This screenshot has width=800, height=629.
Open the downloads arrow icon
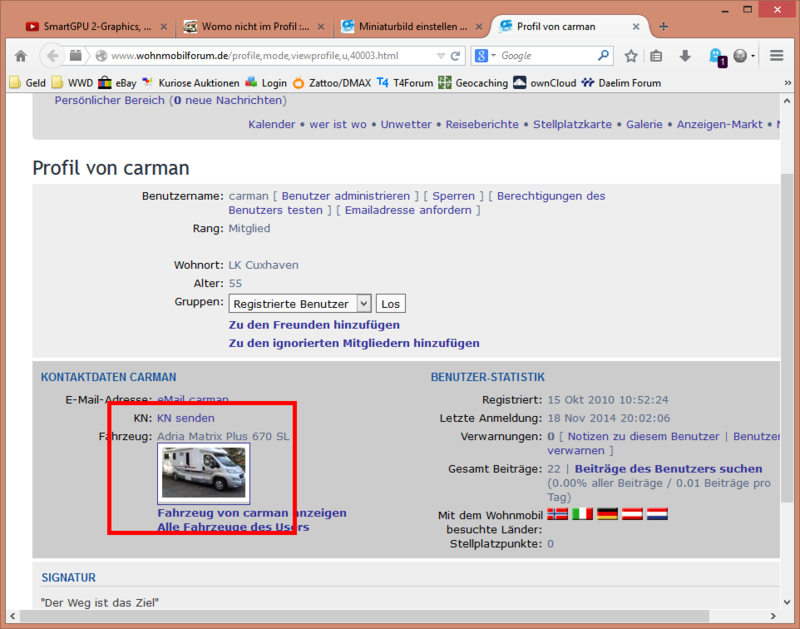685,56
